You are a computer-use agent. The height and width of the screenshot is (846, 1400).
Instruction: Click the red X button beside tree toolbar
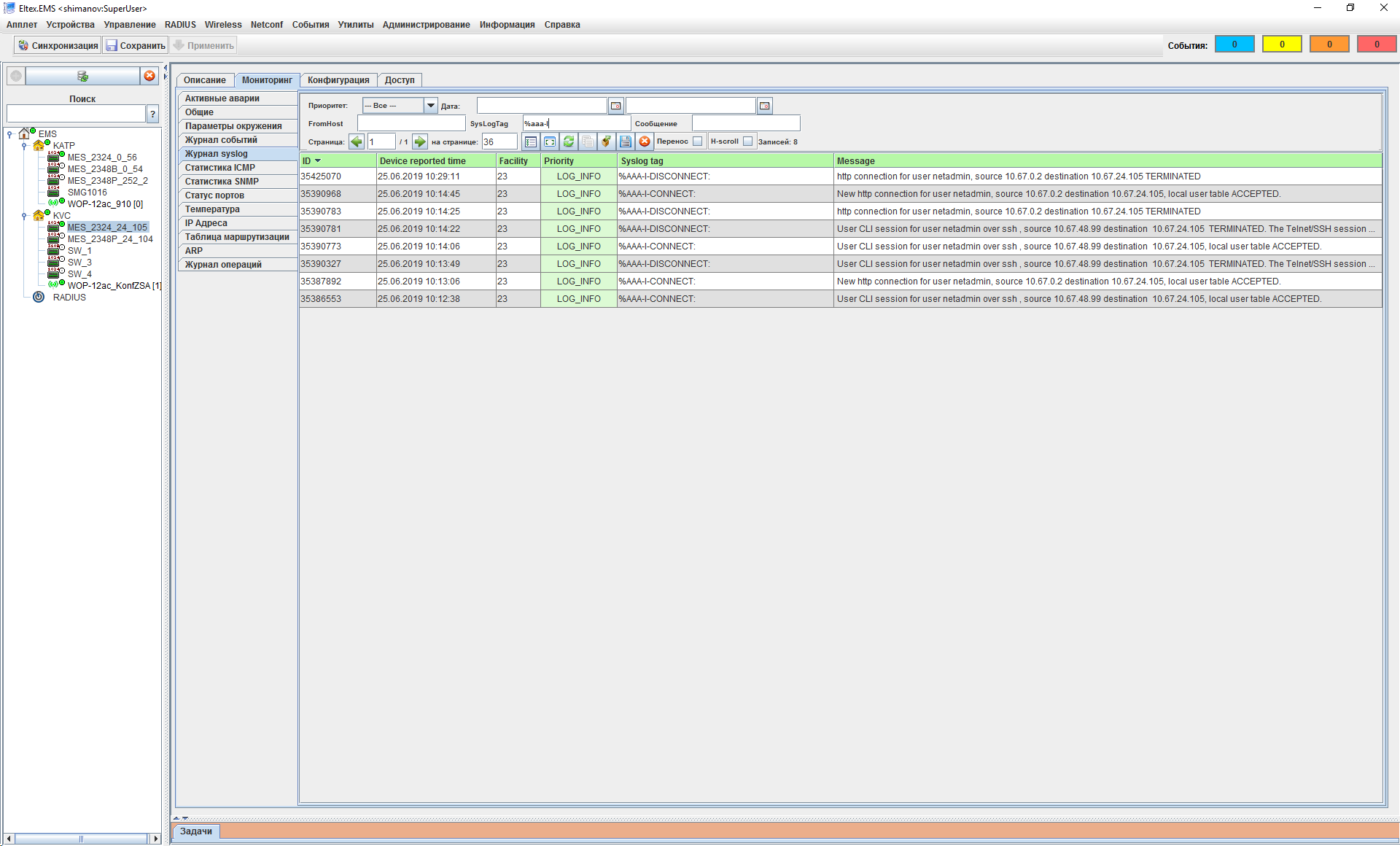pos(149,76)
